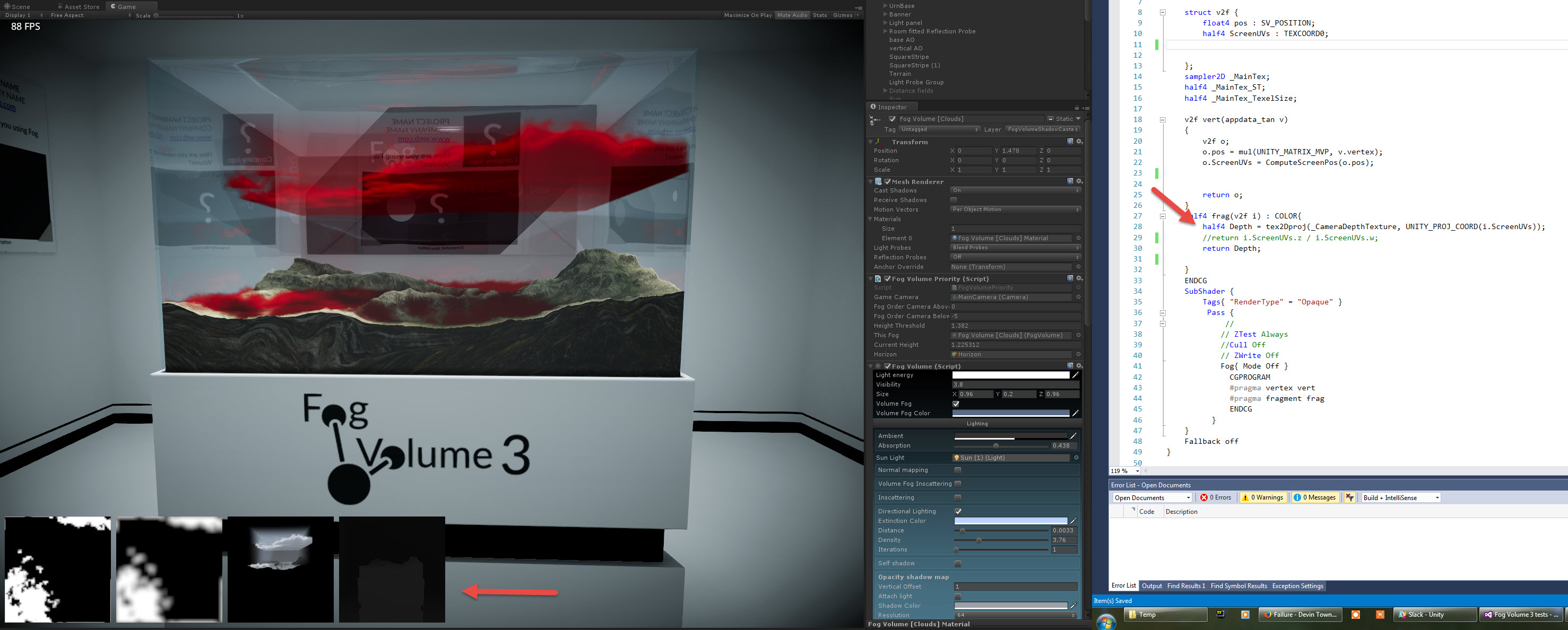Open the object picker for Element 0 material
This screenshot has height=630, width=1568.
1077,238
